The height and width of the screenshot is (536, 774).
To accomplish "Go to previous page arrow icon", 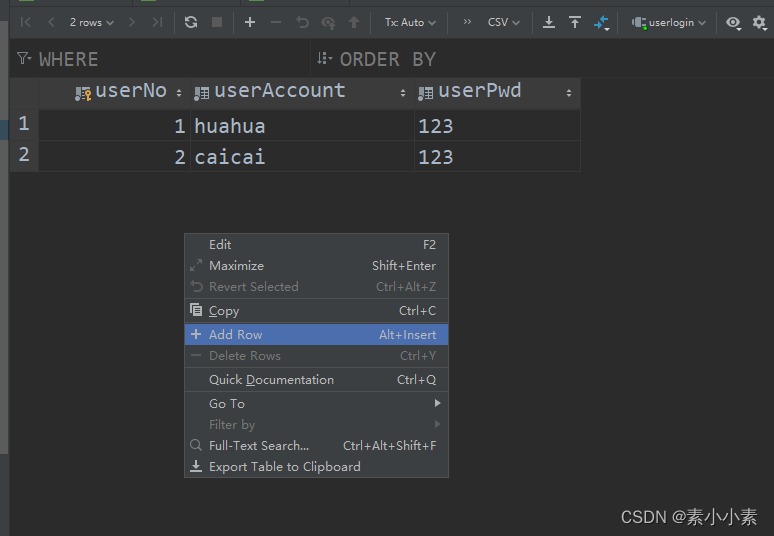I will [x=51, y=22].
